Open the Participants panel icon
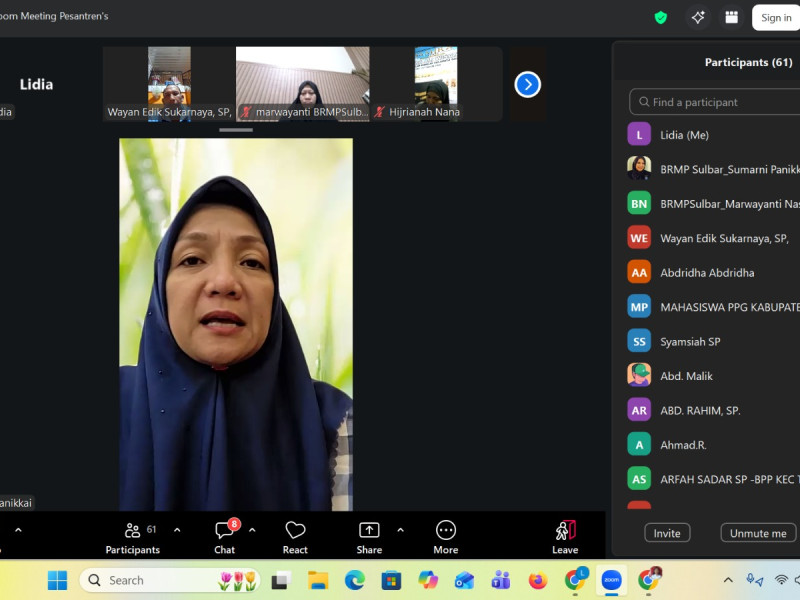 pos(132,531)
